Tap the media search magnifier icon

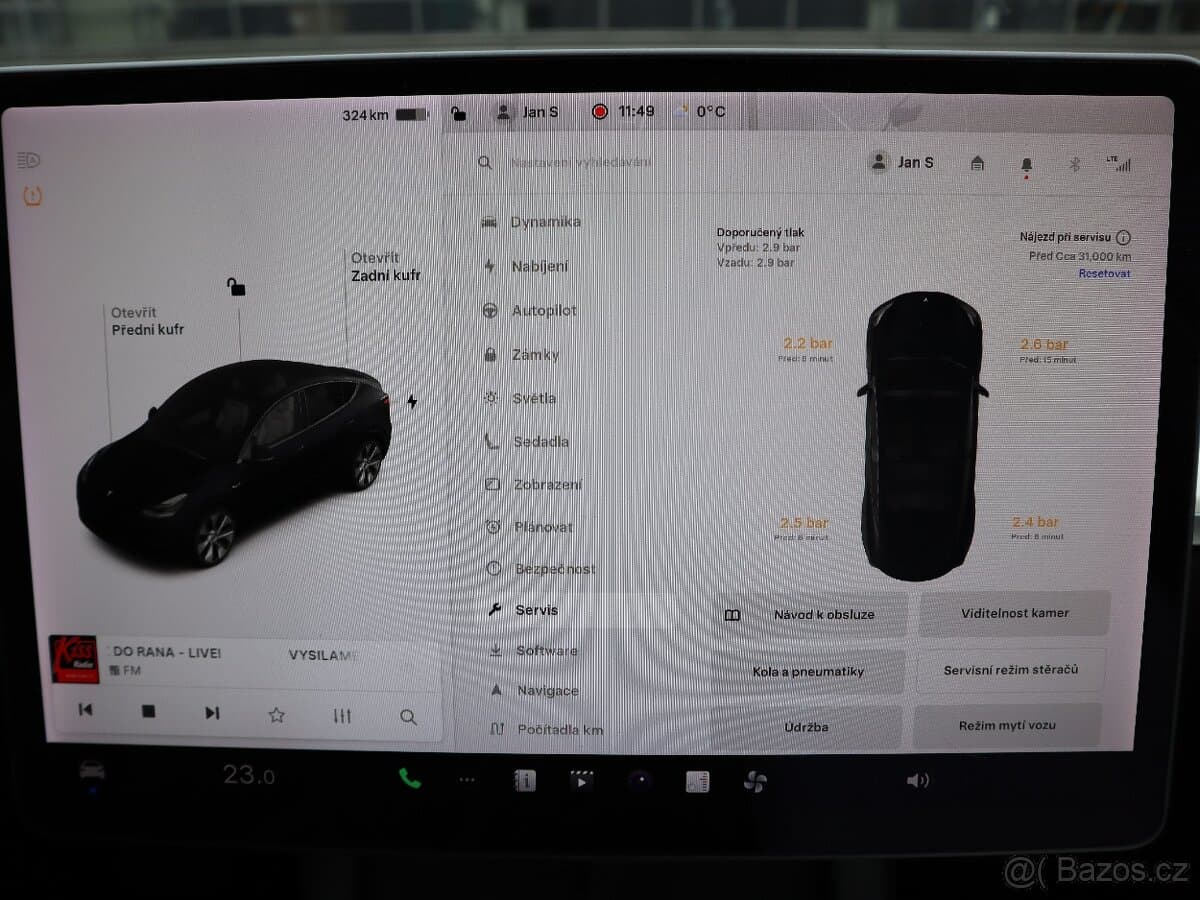(x=408, y=717)
